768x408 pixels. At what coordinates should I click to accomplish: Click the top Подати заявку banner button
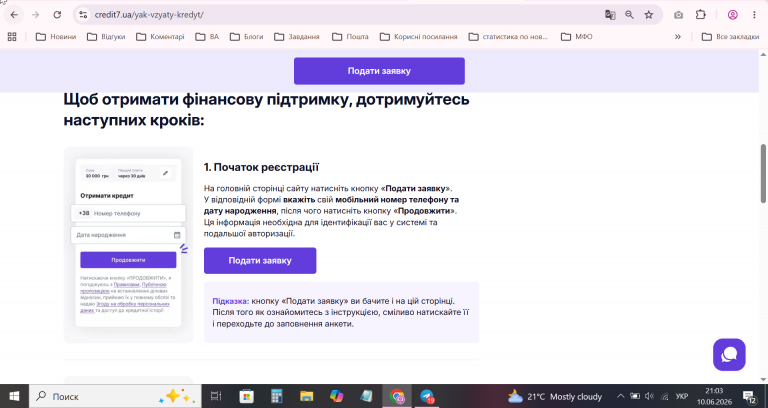(379, 71)
